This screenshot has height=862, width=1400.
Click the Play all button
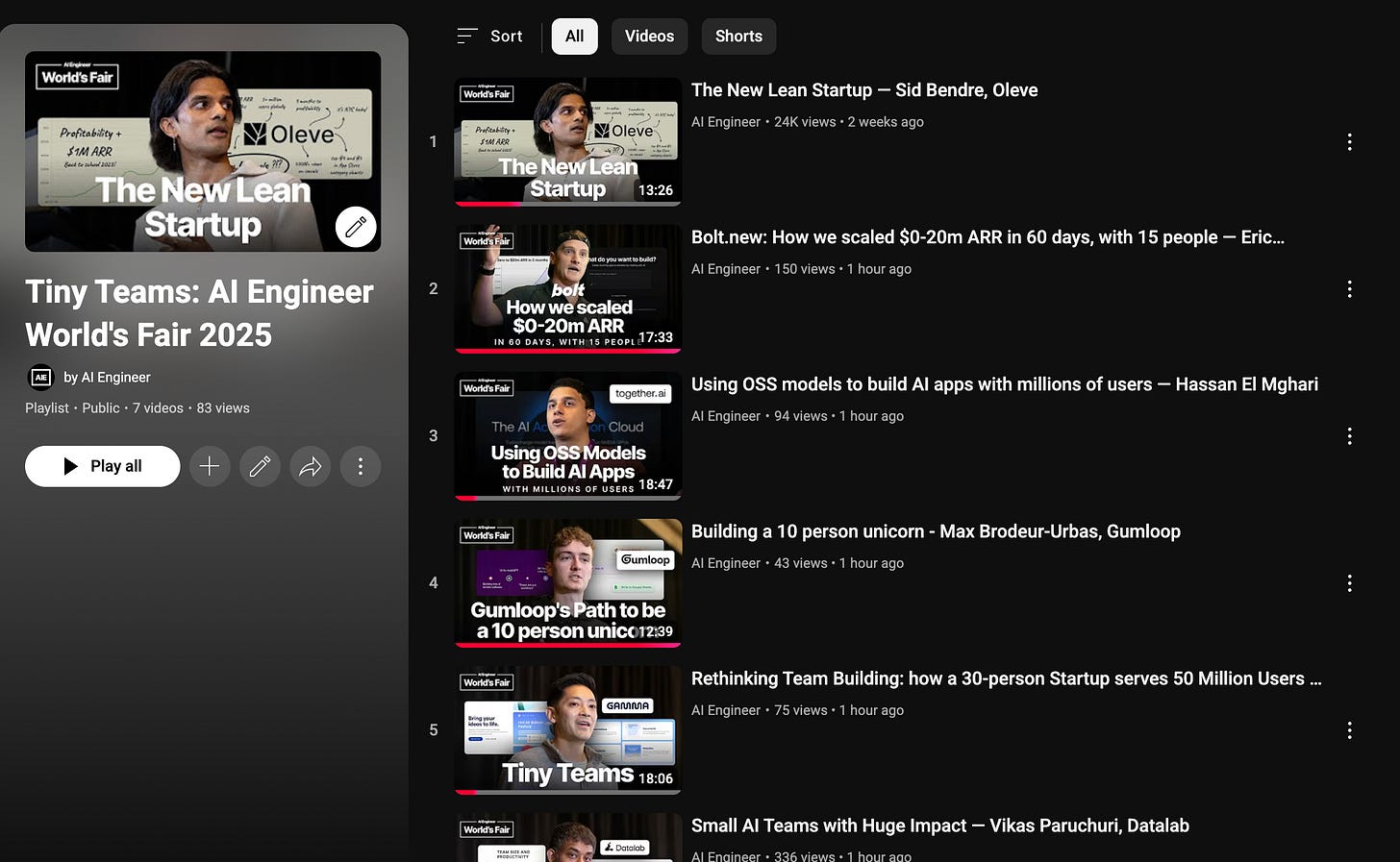point(103,466)
